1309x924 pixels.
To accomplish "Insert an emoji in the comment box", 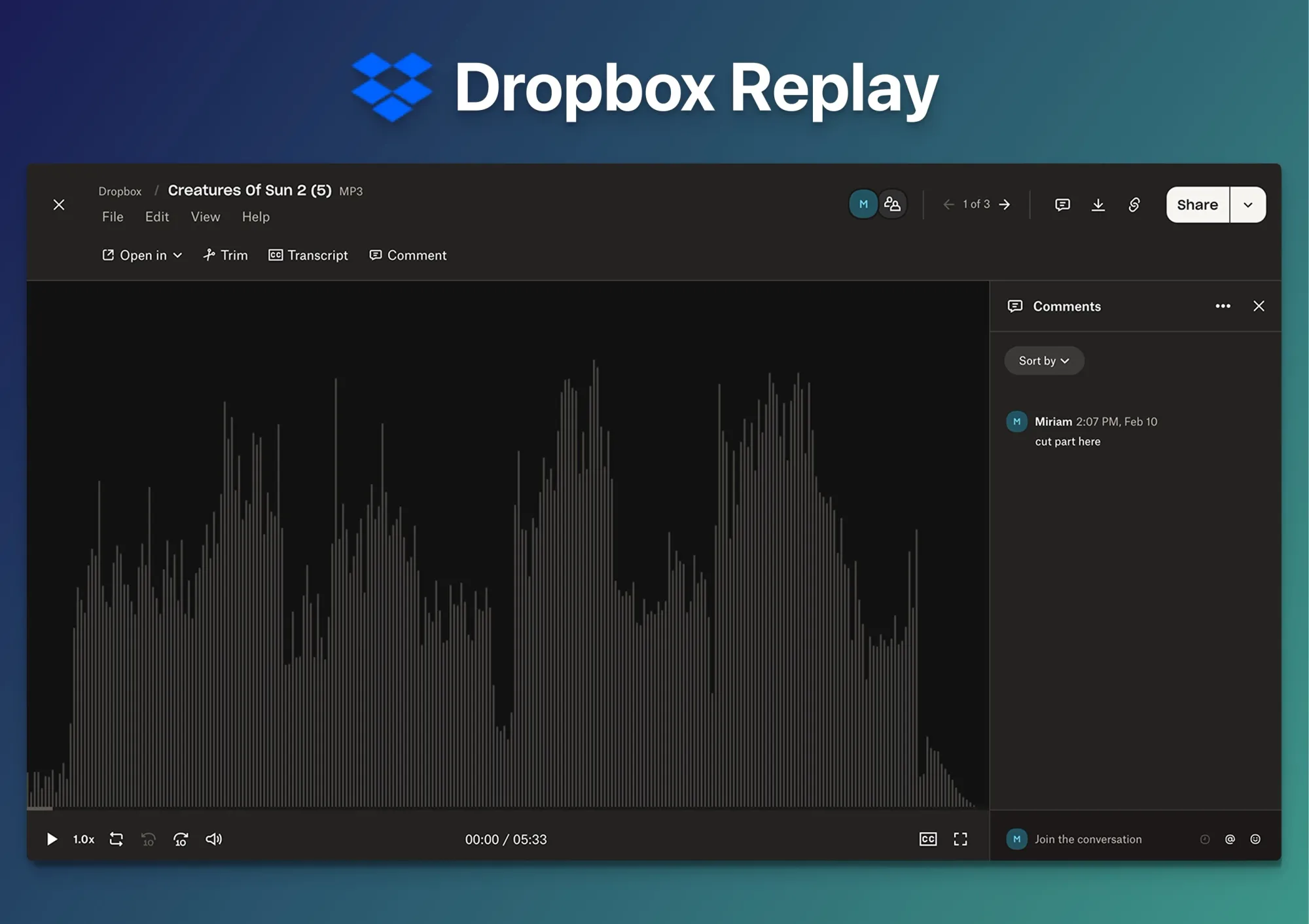I will point(1255,839).
